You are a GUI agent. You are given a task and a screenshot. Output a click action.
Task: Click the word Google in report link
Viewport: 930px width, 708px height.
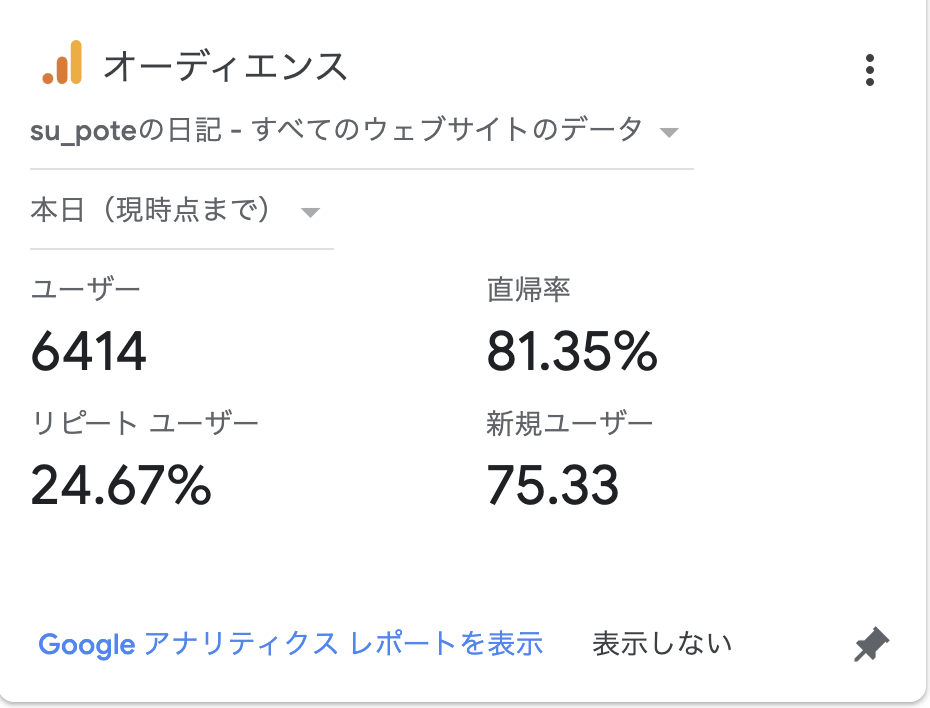(87, 645)
